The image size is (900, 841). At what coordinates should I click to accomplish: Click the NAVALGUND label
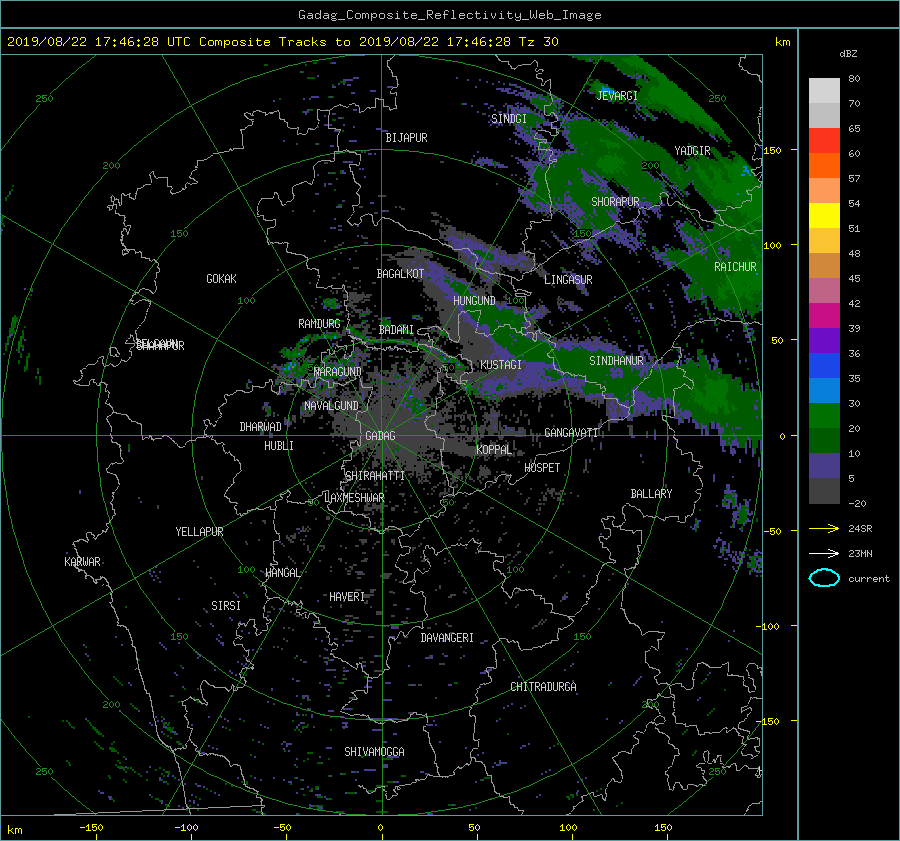tap(331, 406)
